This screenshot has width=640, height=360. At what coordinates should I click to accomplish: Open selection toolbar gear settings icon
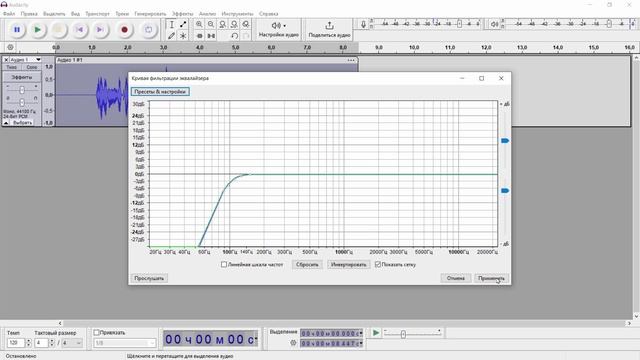pyautogui.click(x=293, y=343)
